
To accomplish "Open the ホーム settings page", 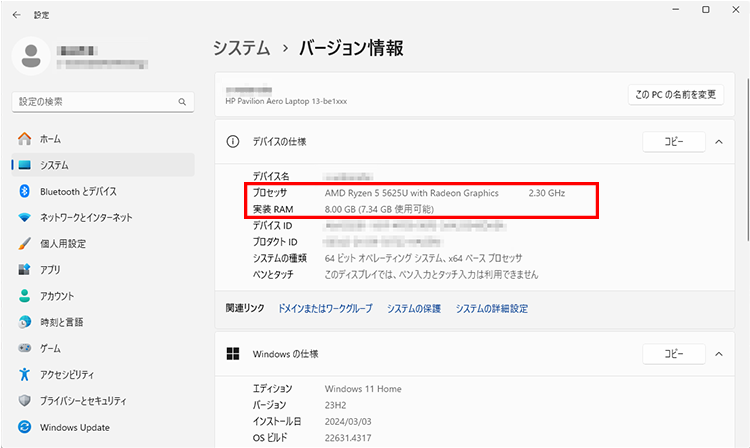I will coord(103,139).
